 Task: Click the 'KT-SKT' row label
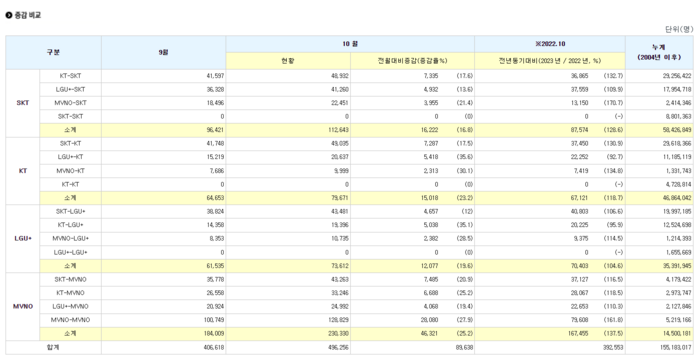click(x=71, y=76)
